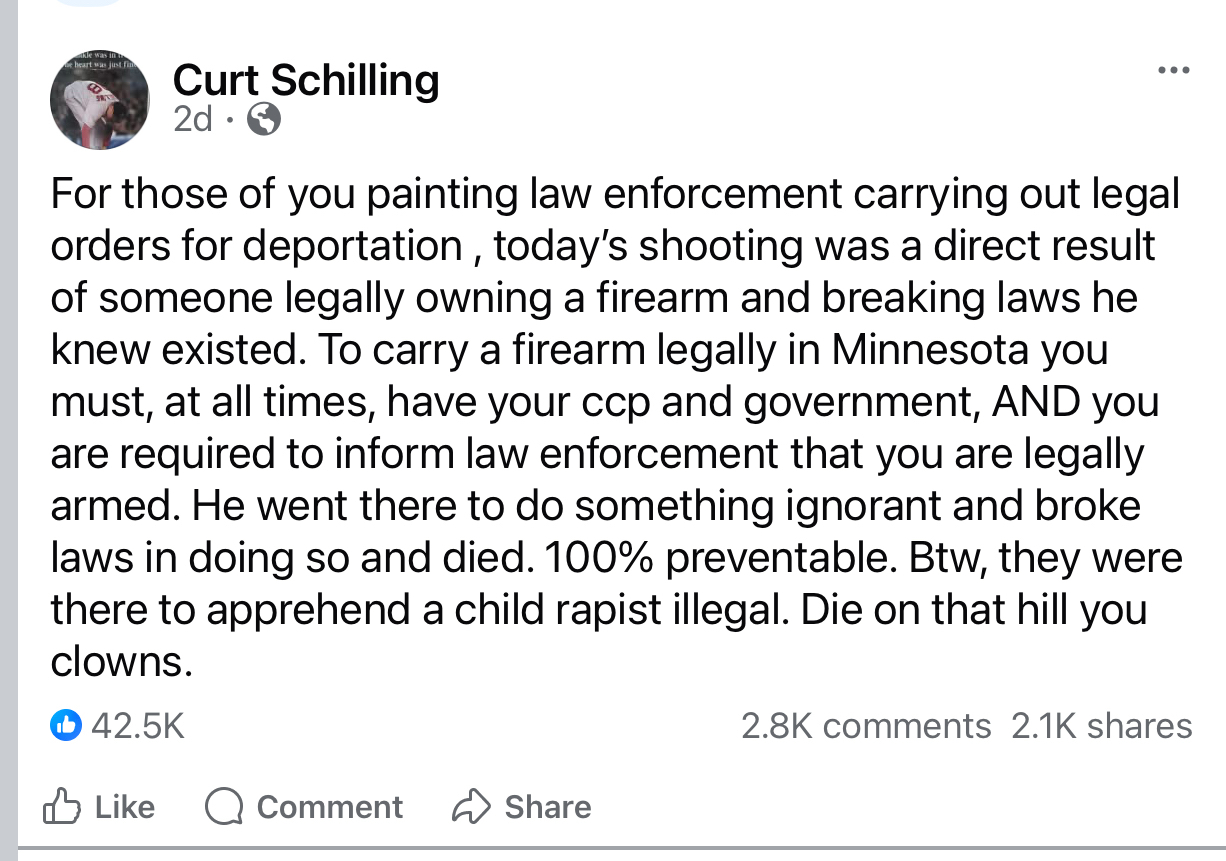
Task: Click the first line of the post text
Action: point(615,194)
